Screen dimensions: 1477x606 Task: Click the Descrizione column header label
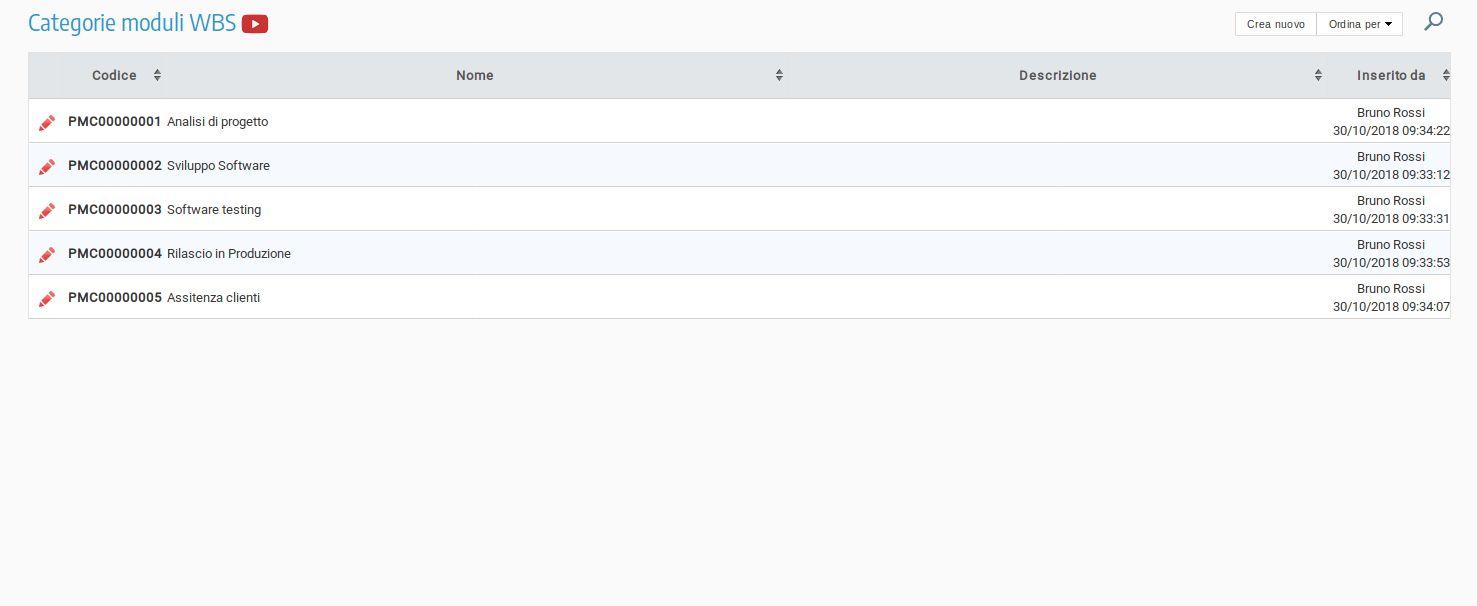[x=1057, y=76]
